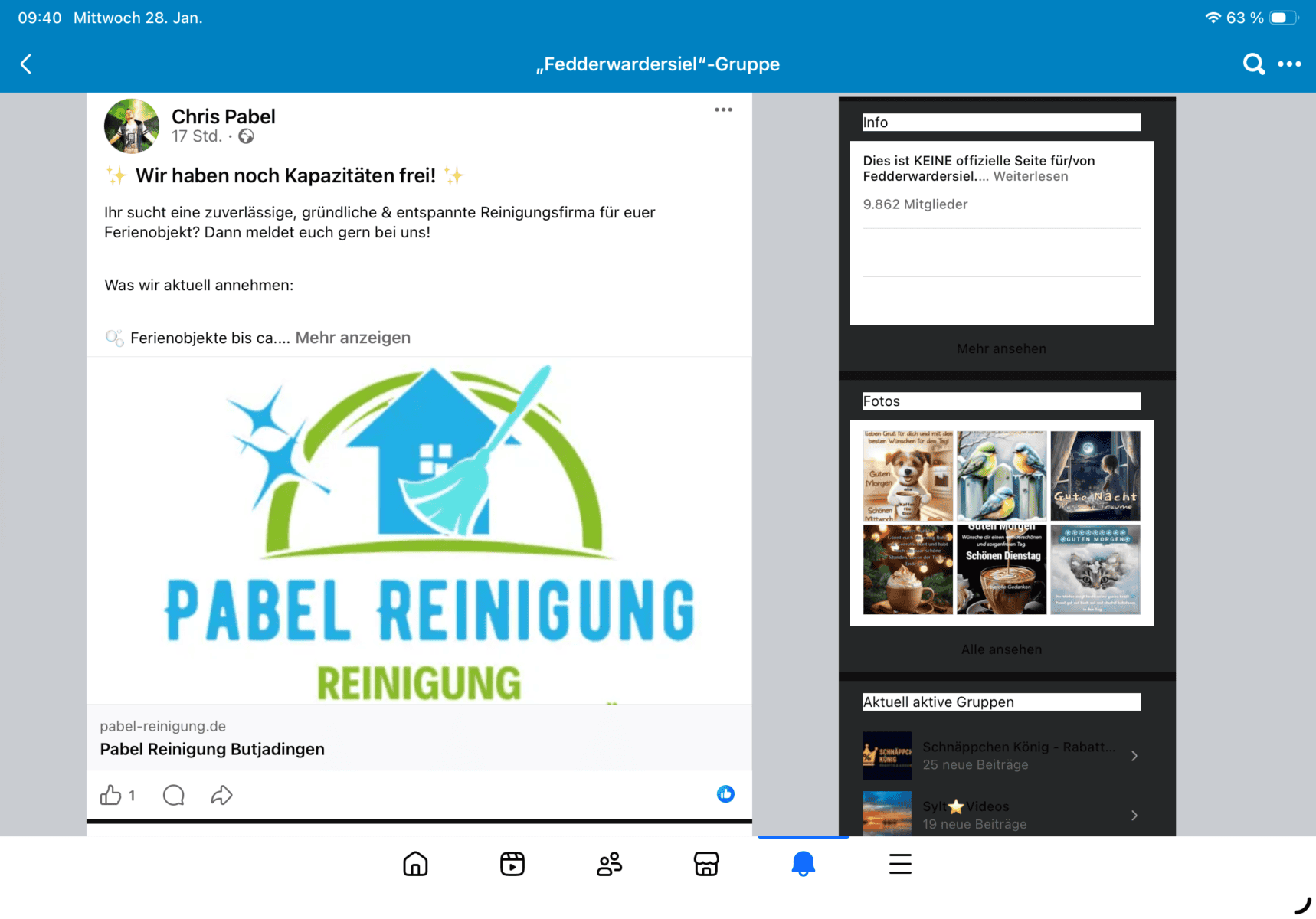This screenshot has height=919, width=1316.
Task: Open the Schnäppchen König group row
Action: (x=1001, y=756)
